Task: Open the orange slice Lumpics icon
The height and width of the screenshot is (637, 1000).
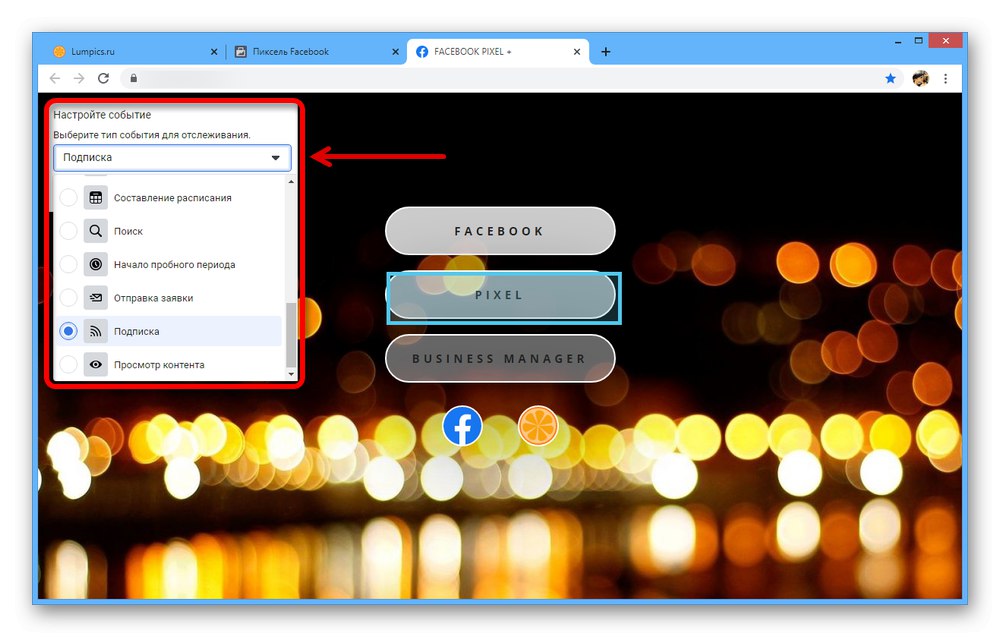Action: (538, 425)
